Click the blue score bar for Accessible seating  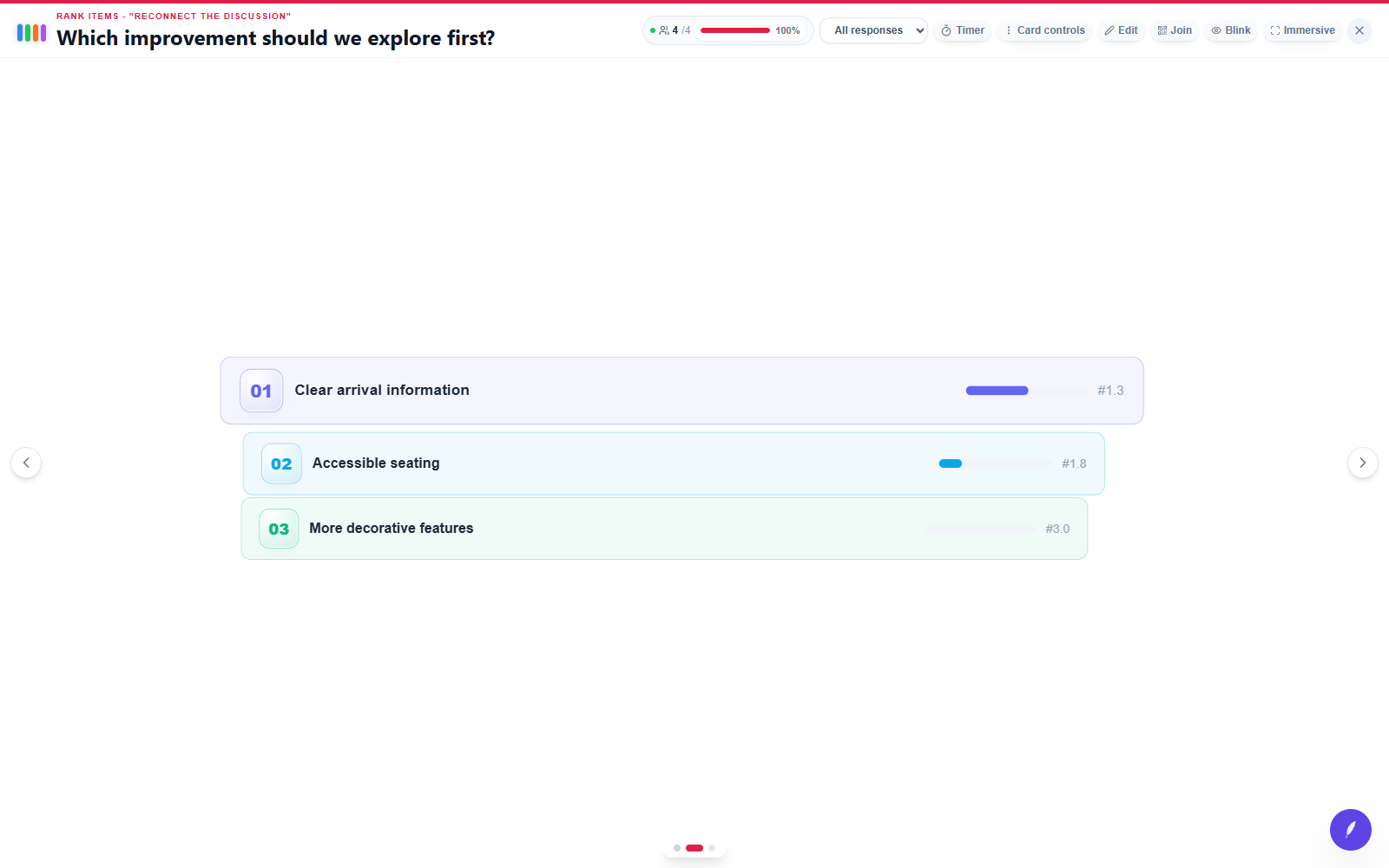(x=951, y=464)
